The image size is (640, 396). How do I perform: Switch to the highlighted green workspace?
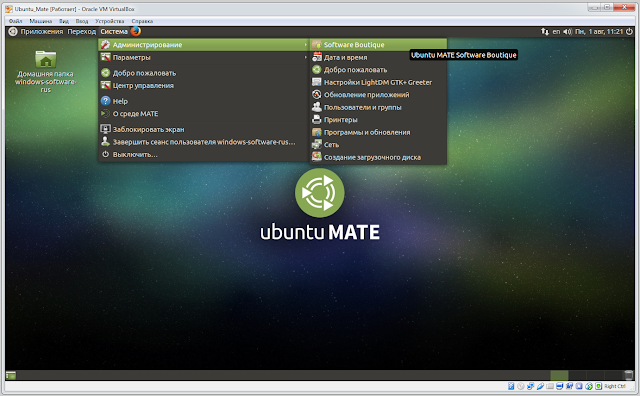[x=559, y=375]
